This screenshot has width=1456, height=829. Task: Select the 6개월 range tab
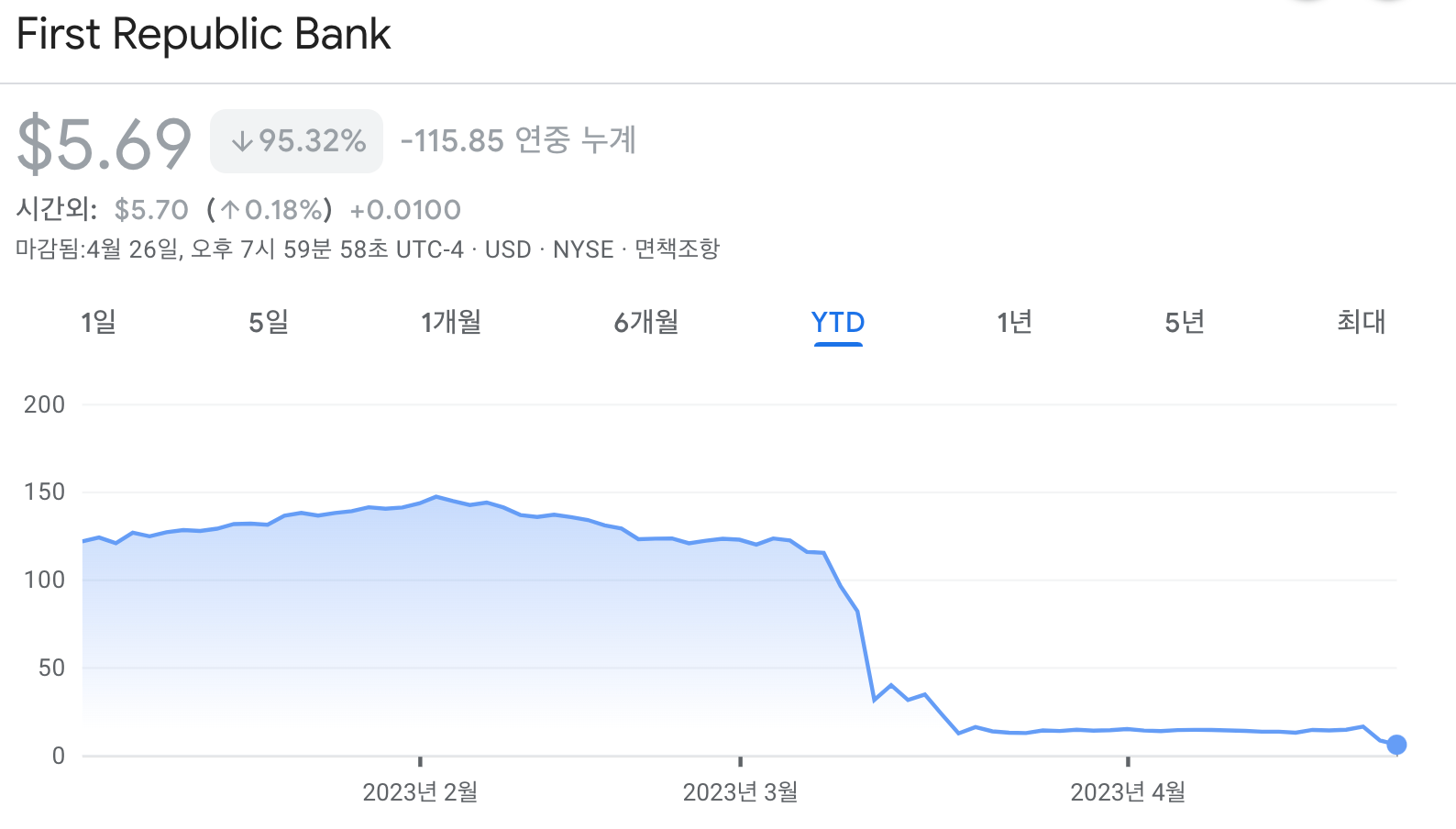click(646, 322)
